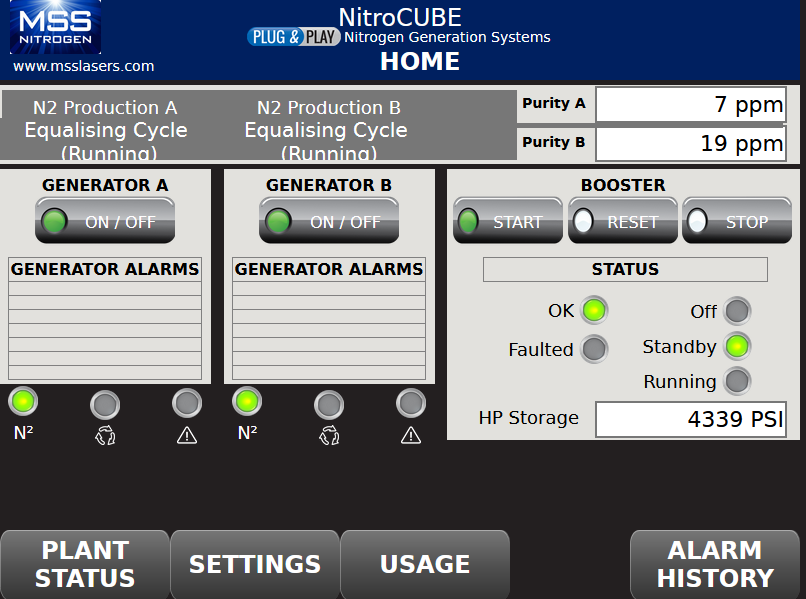Click the NitroCUBE title text
This screenshot has height=599, width=806.
pos(400,17)
